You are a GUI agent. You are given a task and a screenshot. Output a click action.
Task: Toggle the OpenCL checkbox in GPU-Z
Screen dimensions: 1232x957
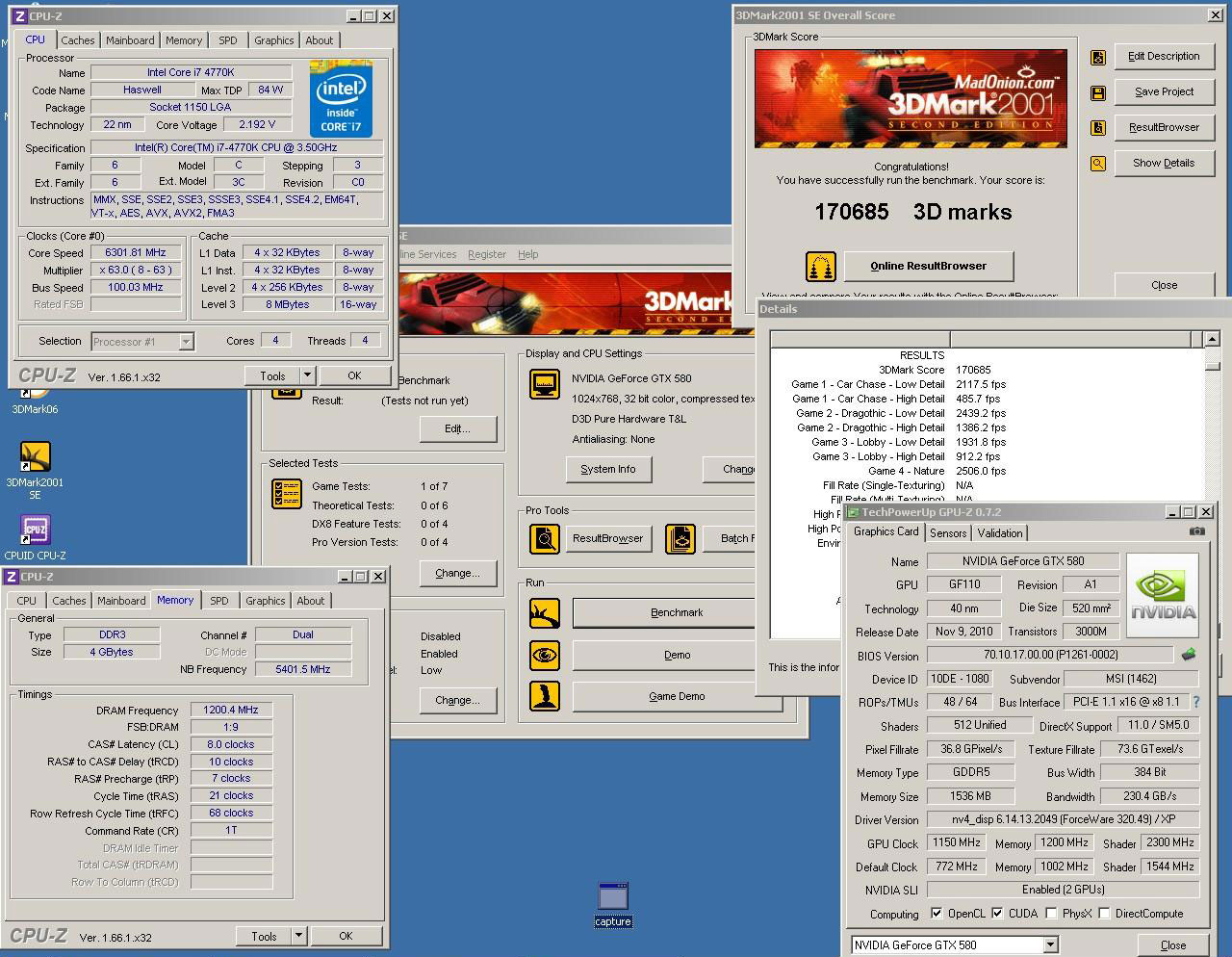pos(937,914)
